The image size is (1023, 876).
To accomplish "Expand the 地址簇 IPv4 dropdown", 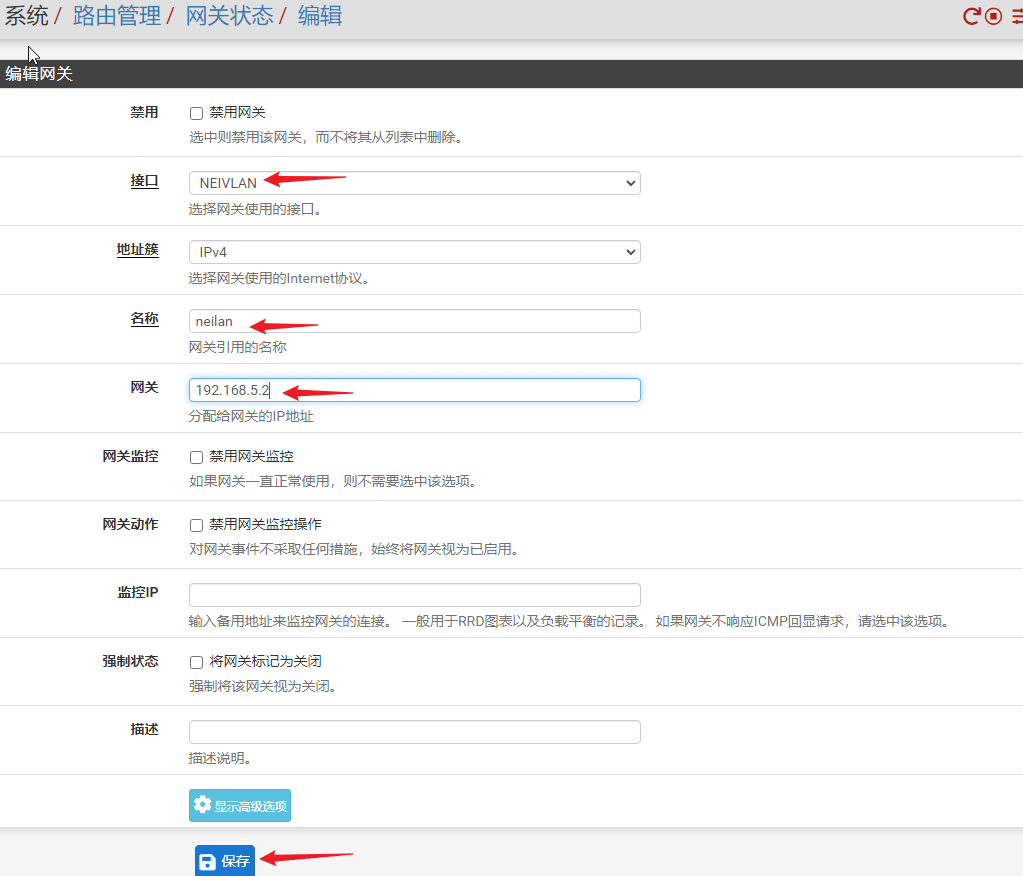I will pyautogui.click(x=414, y=252).
